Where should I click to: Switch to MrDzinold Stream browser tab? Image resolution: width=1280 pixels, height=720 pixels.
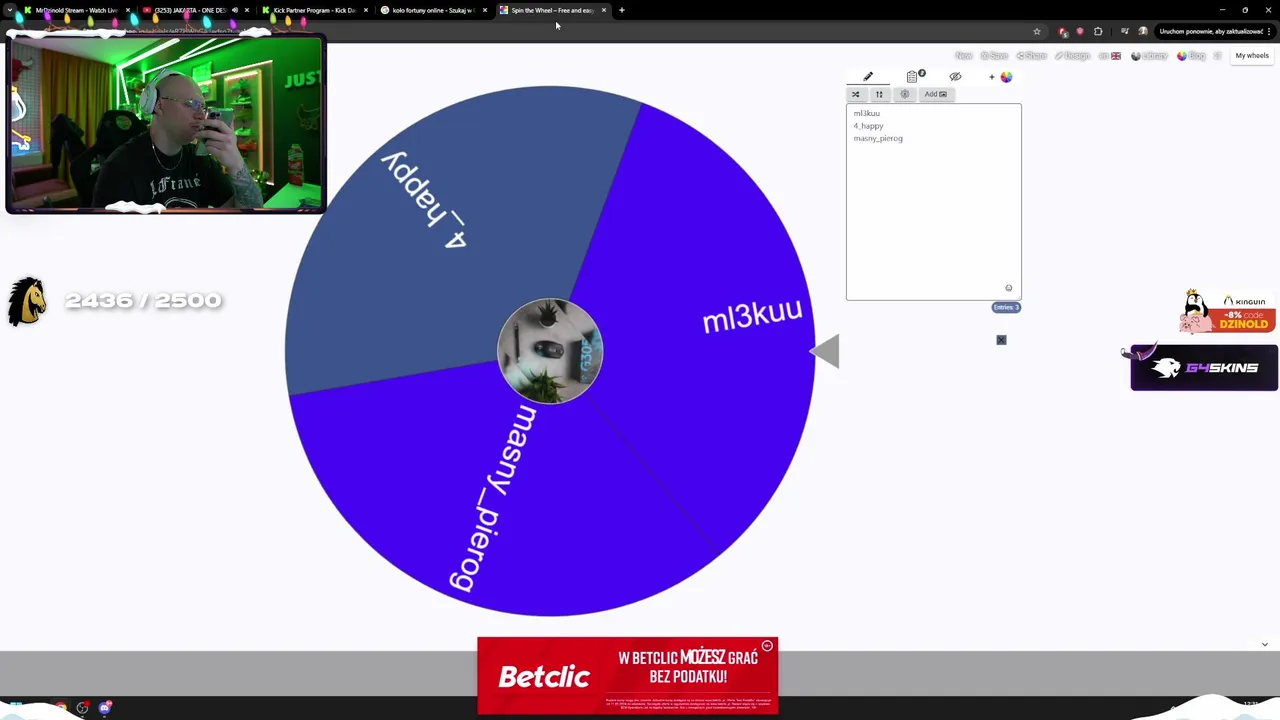75,10
